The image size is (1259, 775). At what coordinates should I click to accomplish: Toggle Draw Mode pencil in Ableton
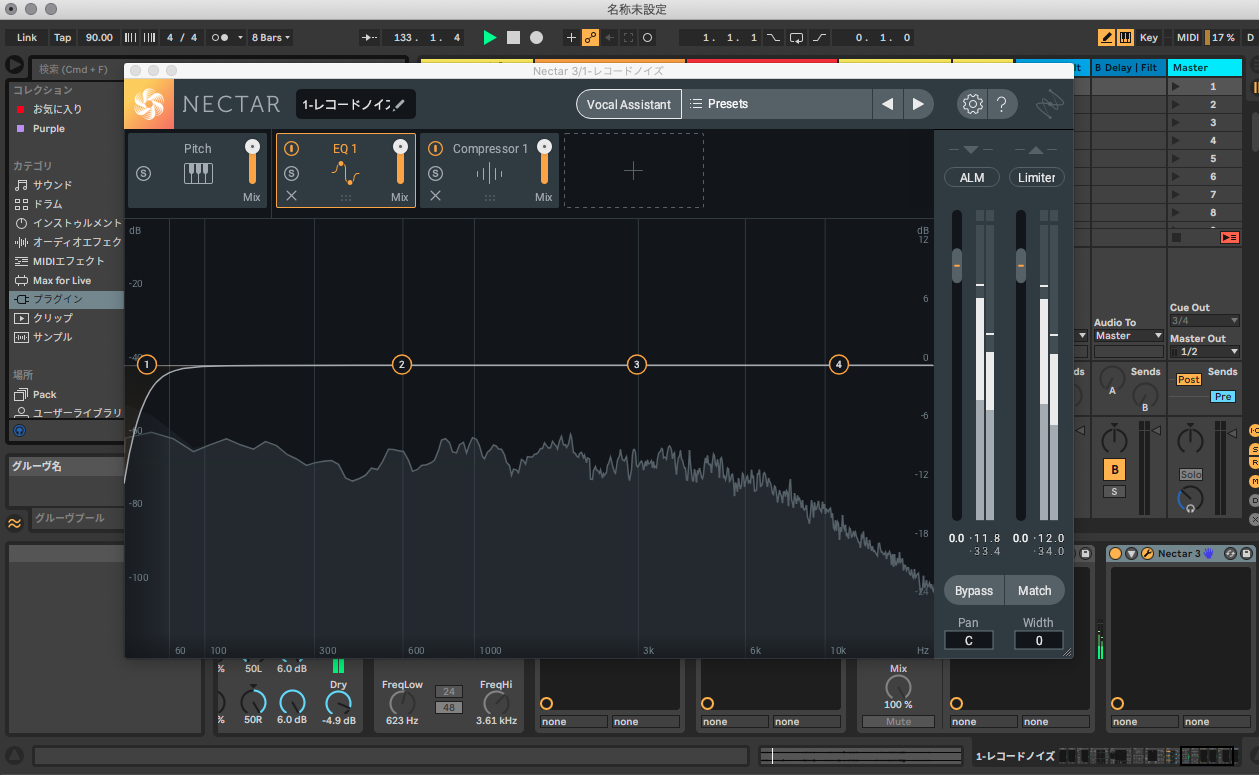1107,37
